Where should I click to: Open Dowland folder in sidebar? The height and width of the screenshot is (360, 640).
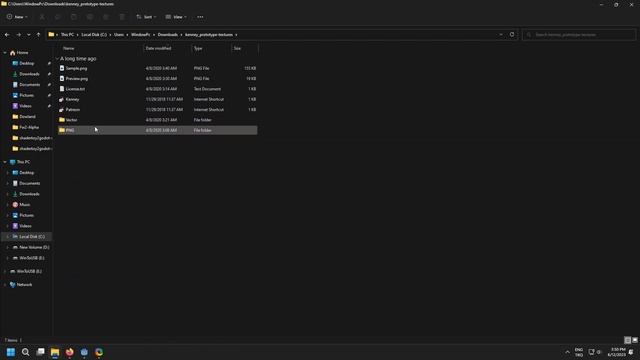point(27,117)
